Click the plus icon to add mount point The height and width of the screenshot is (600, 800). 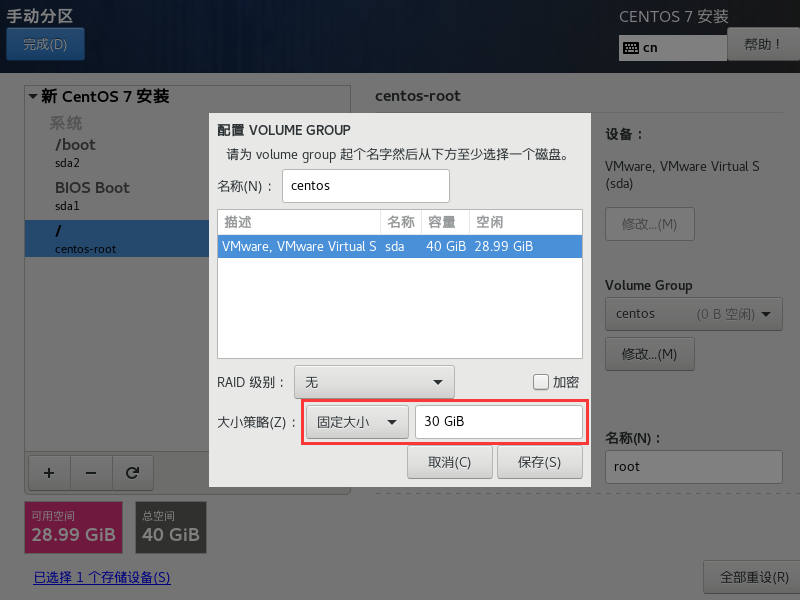tap(48, 472)
